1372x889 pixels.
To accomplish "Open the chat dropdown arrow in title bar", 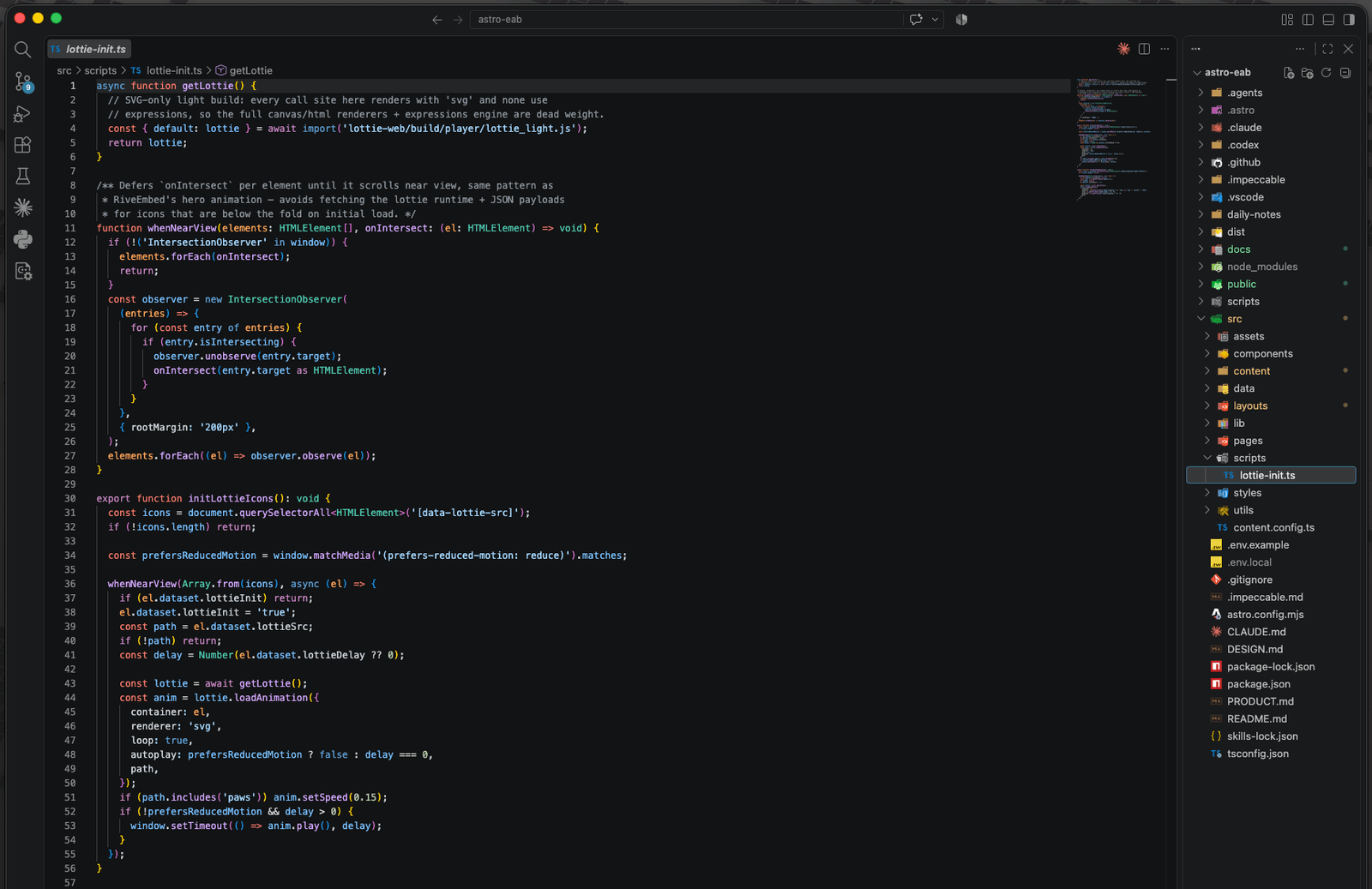I will 935,19.
